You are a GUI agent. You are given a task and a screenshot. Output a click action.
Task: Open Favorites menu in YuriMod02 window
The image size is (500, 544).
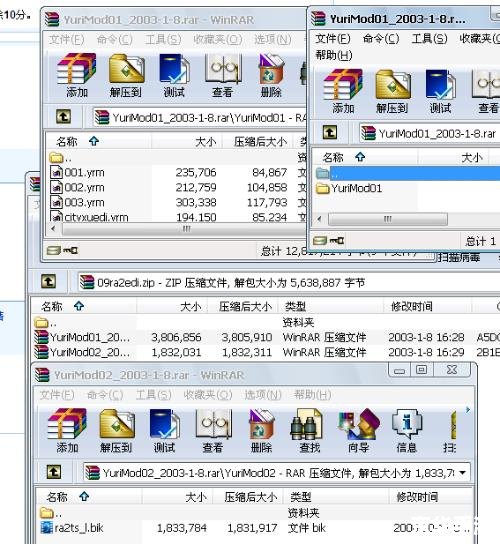point(208,395)
